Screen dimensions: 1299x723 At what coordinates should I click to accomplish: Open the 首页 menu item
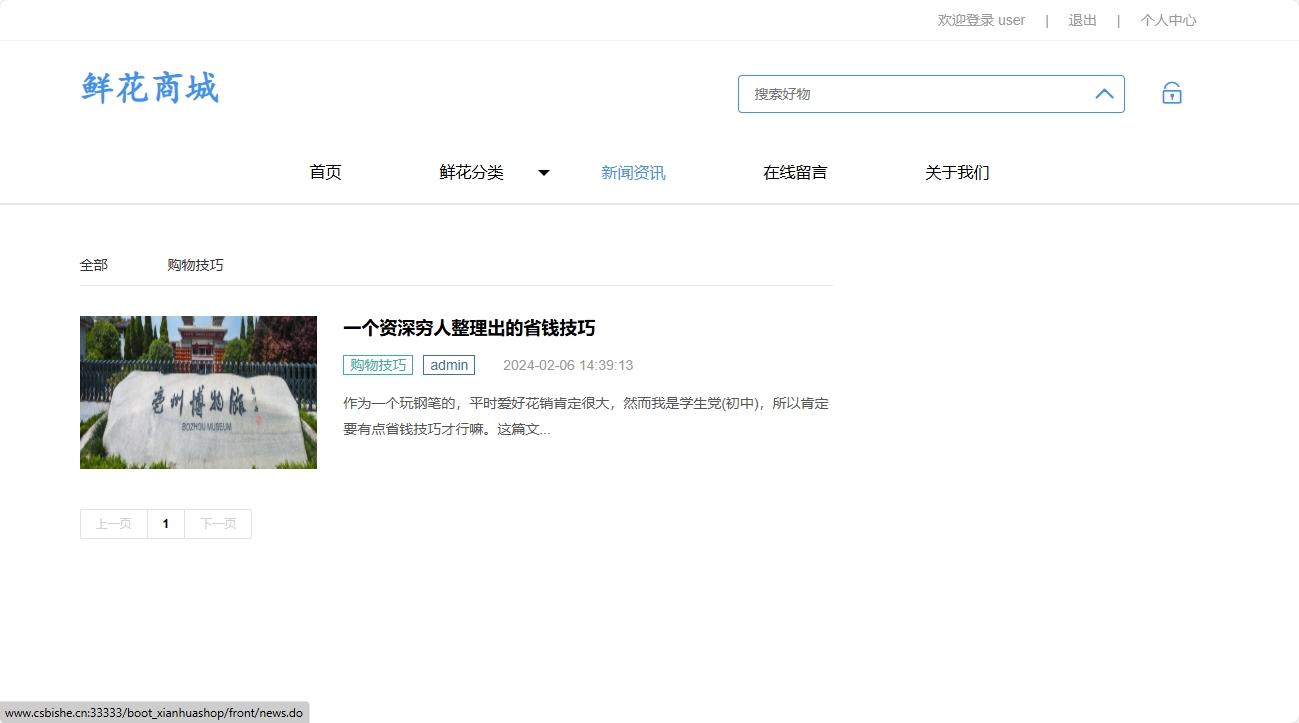(325, 172)
